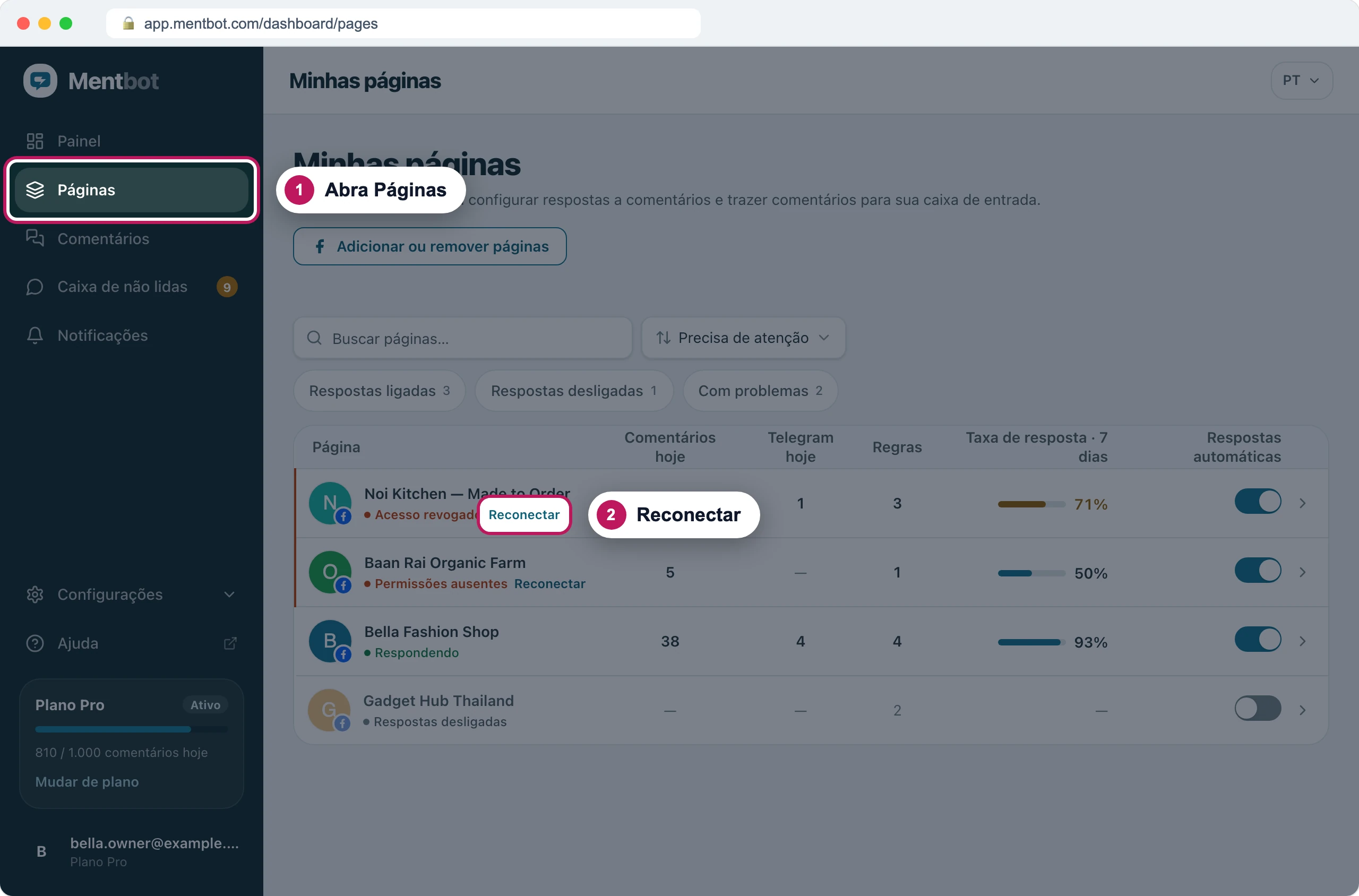
Task: Click the Ajuda question mark icon
Action: pyautogui.click(x=35, y=643)
